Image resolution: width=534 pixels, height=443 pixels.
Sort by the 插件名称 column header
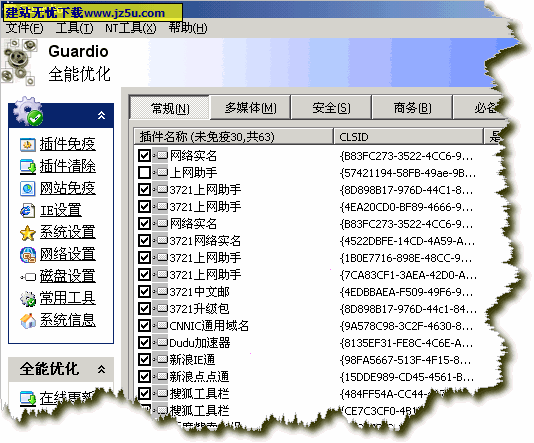233,137
